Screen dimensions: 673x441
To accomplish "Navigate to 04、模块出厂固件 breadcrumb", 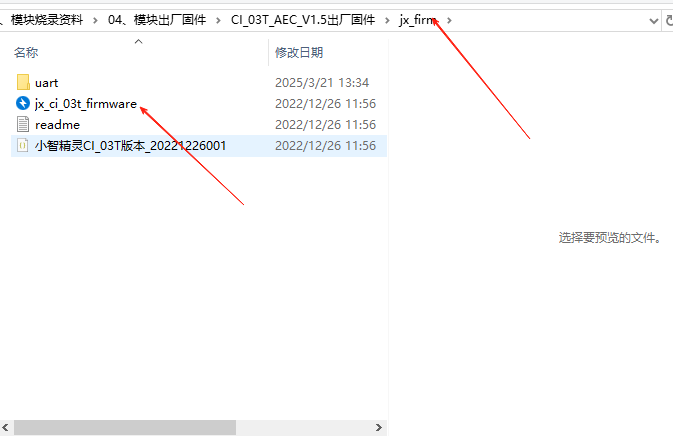I will (157, 20).
